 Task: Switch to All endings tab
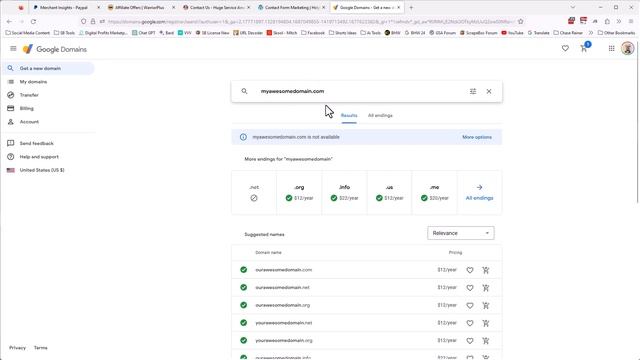(x=380, y=116)
